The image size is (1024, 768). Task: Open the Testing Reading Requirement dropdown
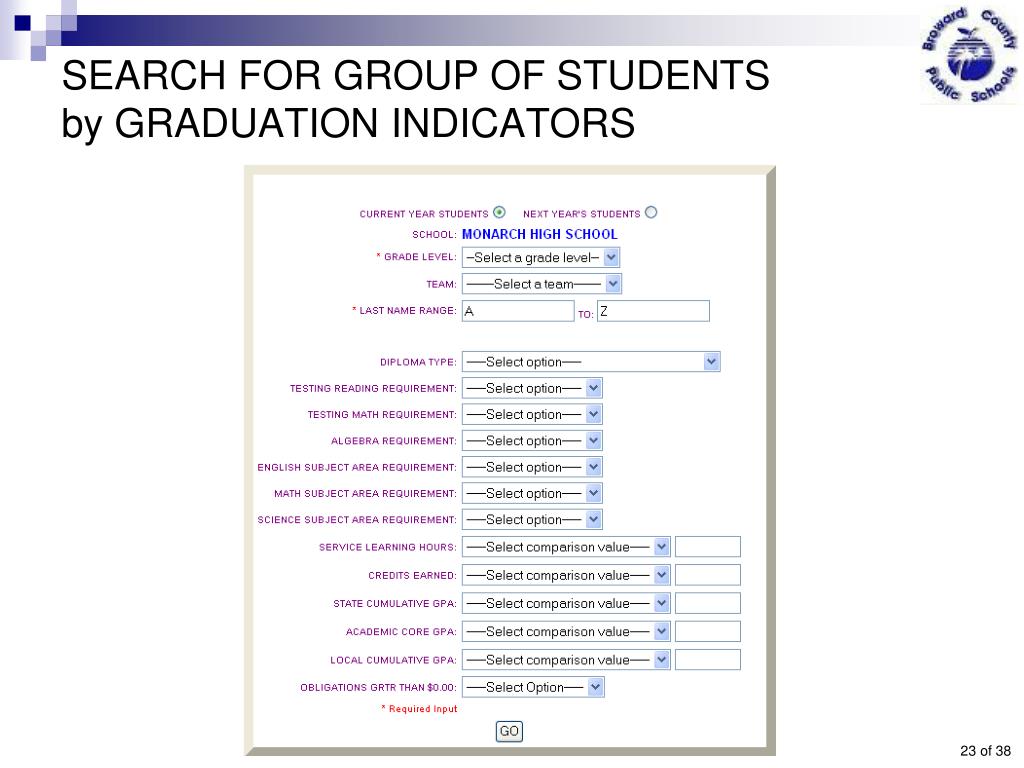pyautogui.click(x=532, y=388)
